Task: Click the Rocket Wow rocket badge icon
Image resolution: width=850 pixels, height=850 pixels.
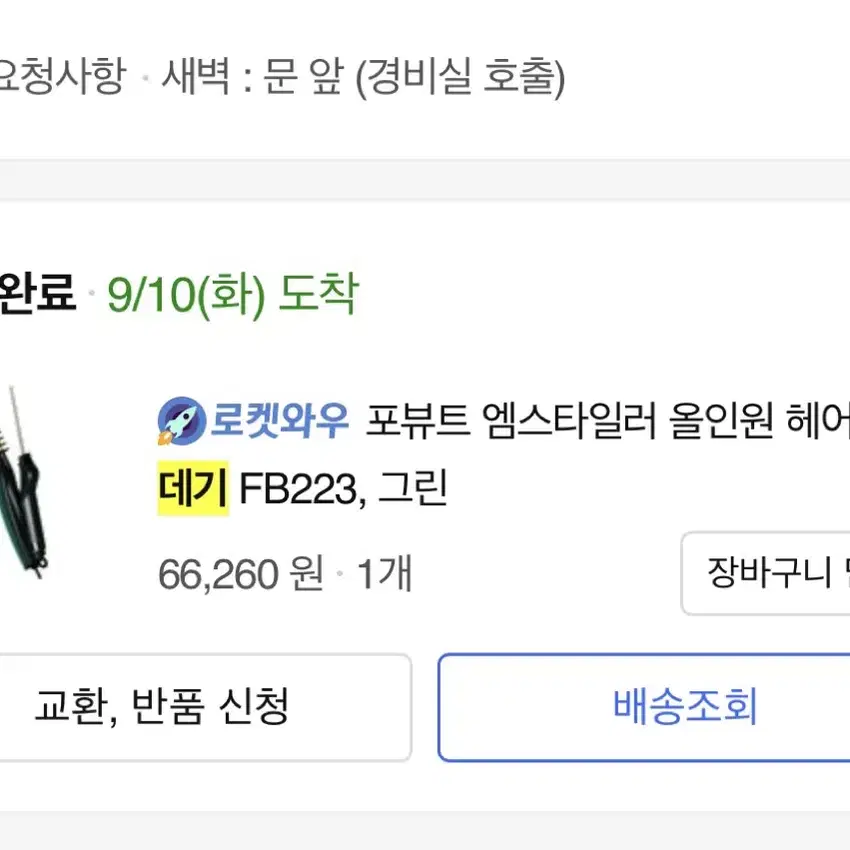Action: pos(182,421)
